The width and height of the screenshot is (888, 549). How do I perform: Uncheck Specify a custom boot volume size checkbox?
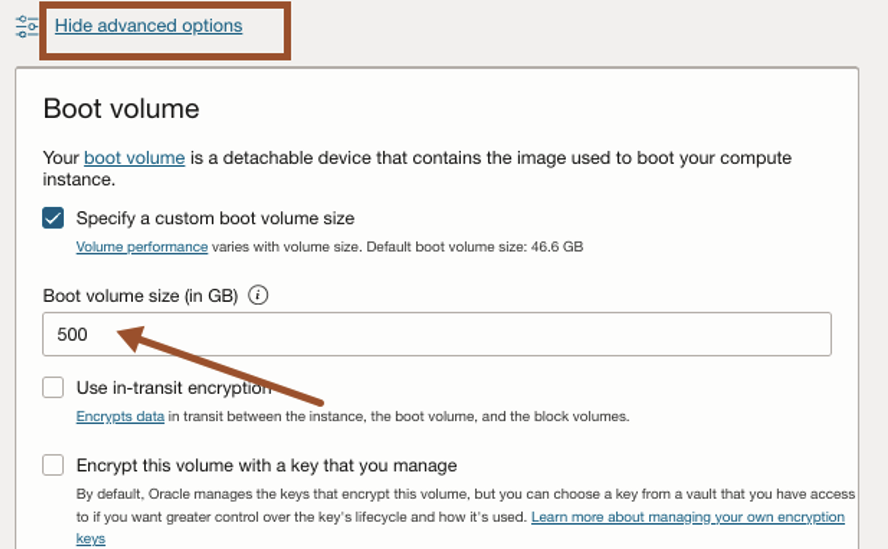(x=54, y=218)
